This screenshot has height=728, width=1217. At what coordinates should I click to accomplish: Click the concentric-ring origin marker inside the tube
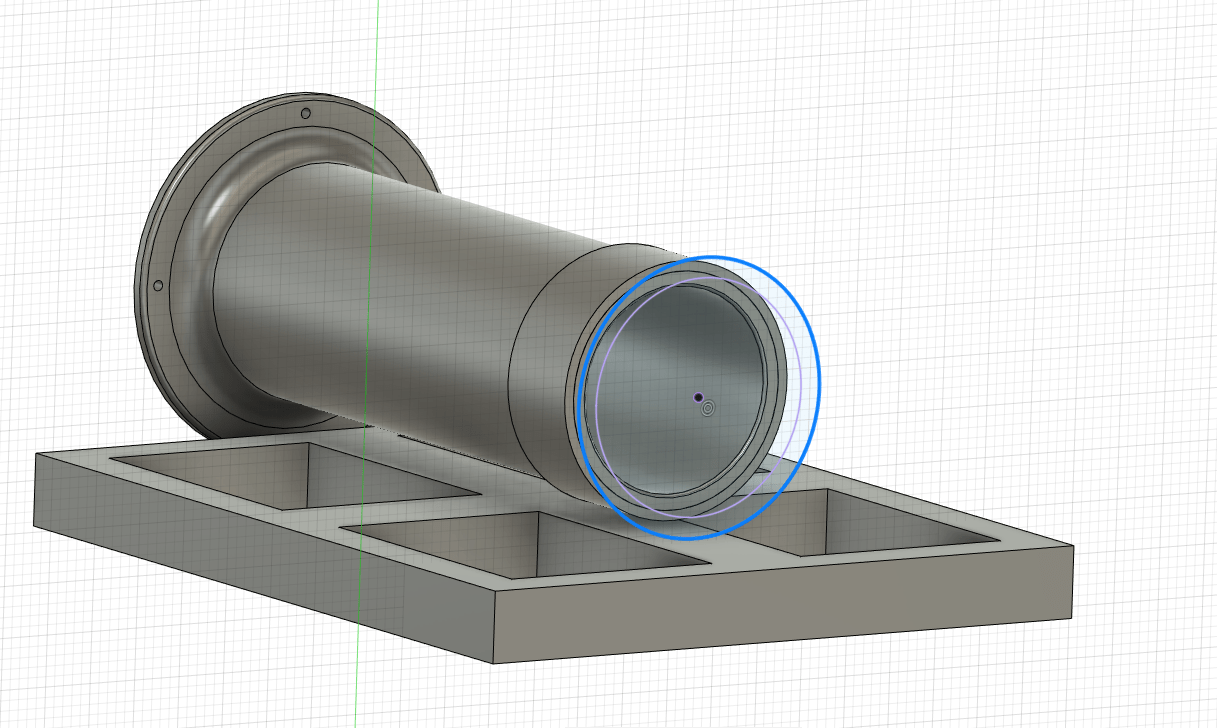[708, 408]
